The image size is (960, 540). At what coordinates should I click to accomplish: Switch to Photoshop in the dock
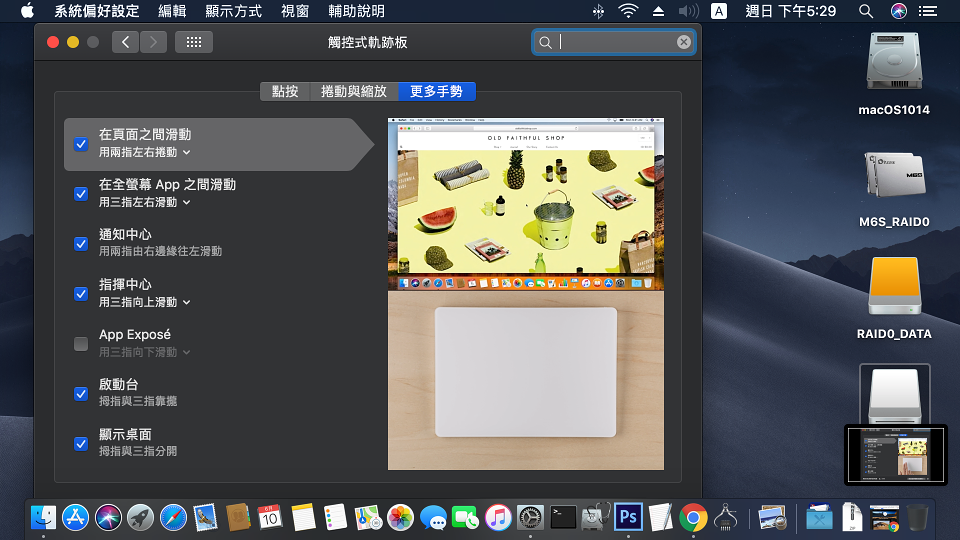pyautogui.click(x=628, y=518)
